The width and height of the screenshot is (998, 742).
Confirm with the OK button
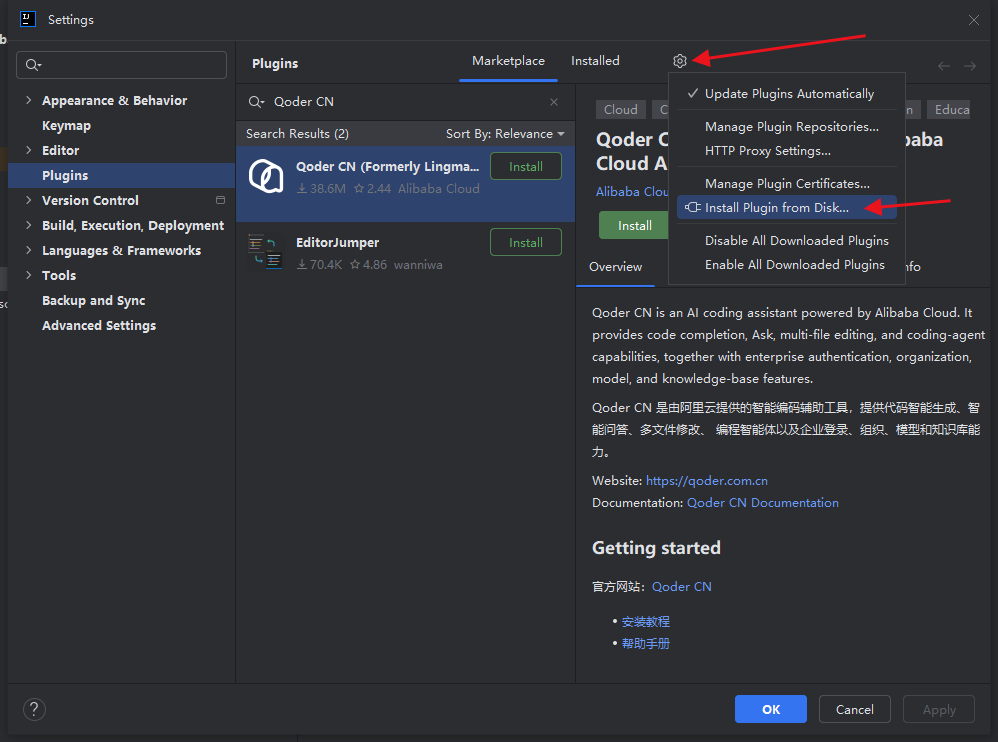(x=771, y=709)
